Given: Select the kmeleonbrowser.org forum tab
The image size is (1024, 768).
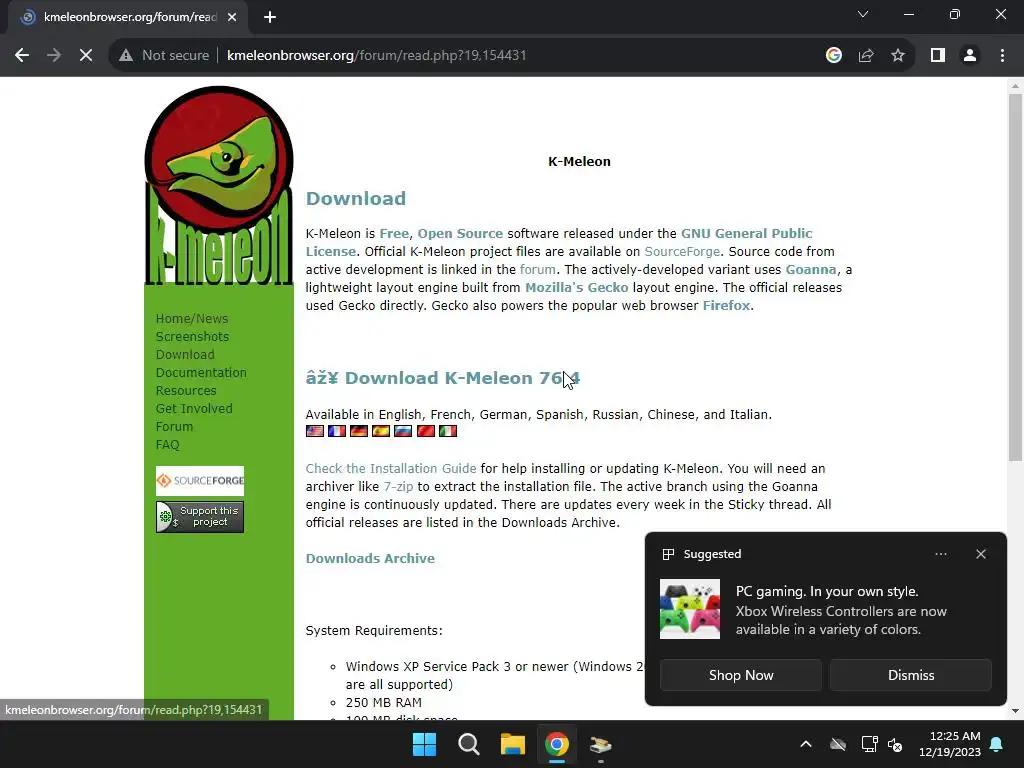Looking at the screenshot, I should [x=127, y=17].
